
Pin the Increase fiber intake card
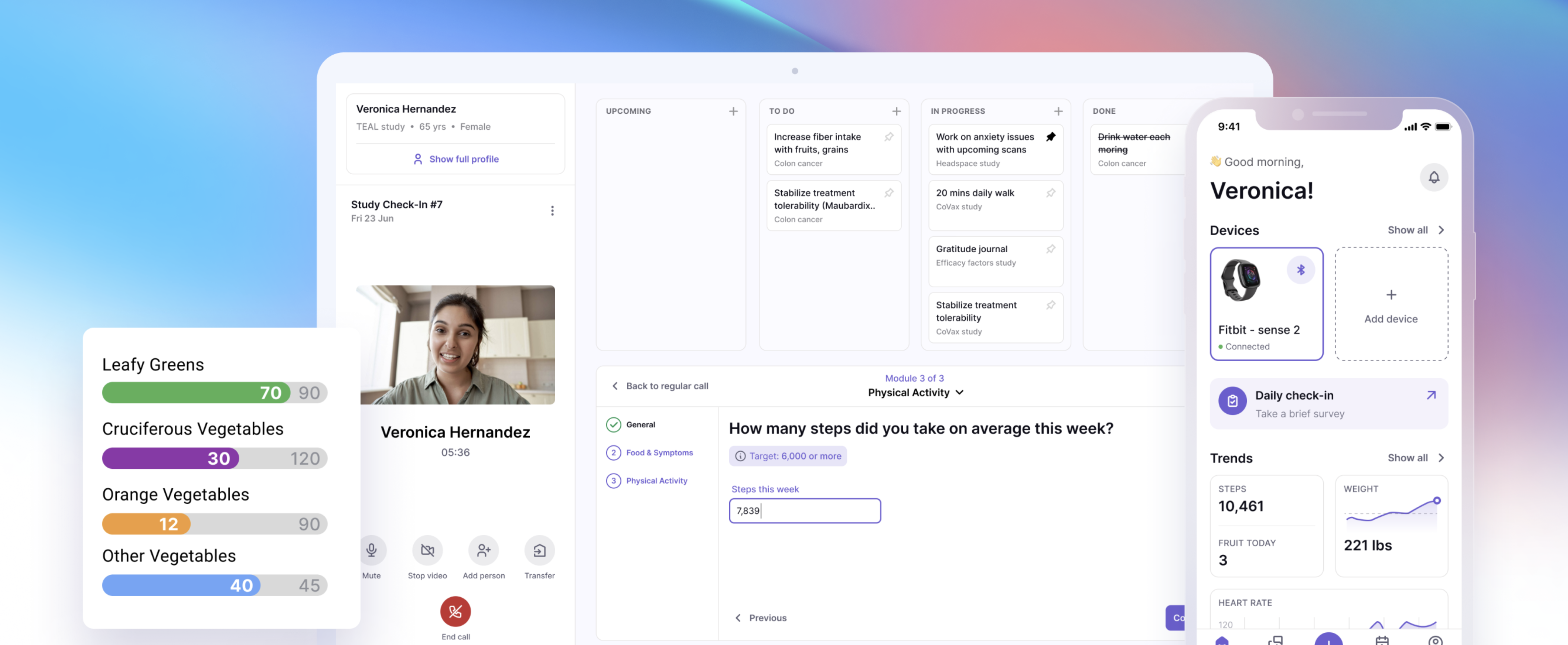click(x=889, y=137)
